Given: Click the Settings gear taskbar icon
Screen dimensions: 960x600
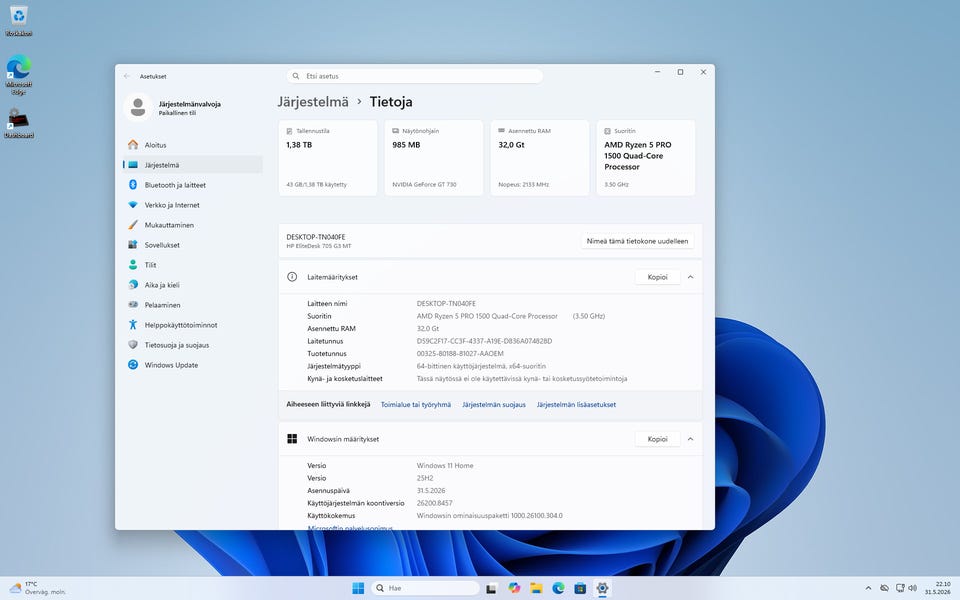Looking at the screenshot, I should click(602, 588).
